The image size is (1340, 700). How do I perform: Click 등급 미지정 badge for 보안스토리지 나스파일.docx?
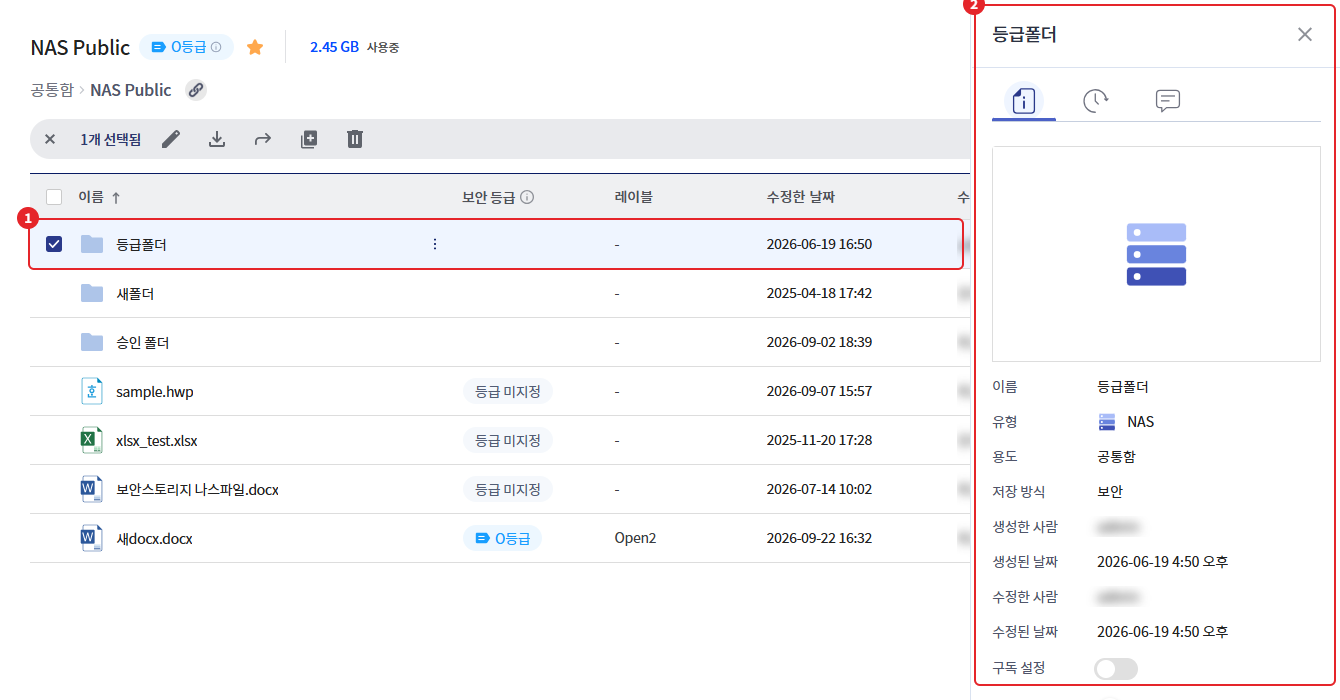click(x=508, y=490)
